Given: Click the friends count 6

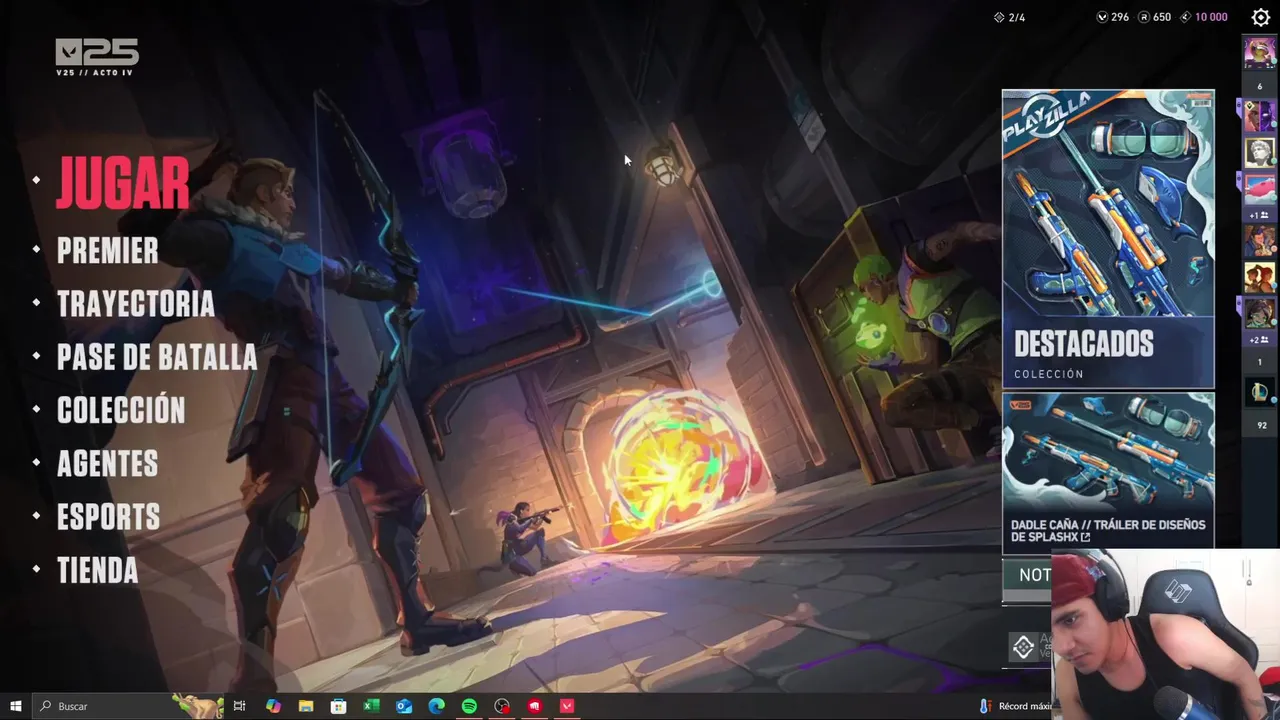Looking at the screenshot, I should click(x=1260, y=86).
